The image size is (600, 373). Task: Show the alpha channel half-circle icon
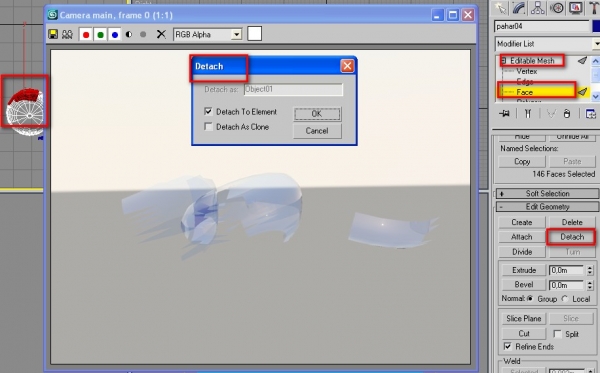point(129,34)
